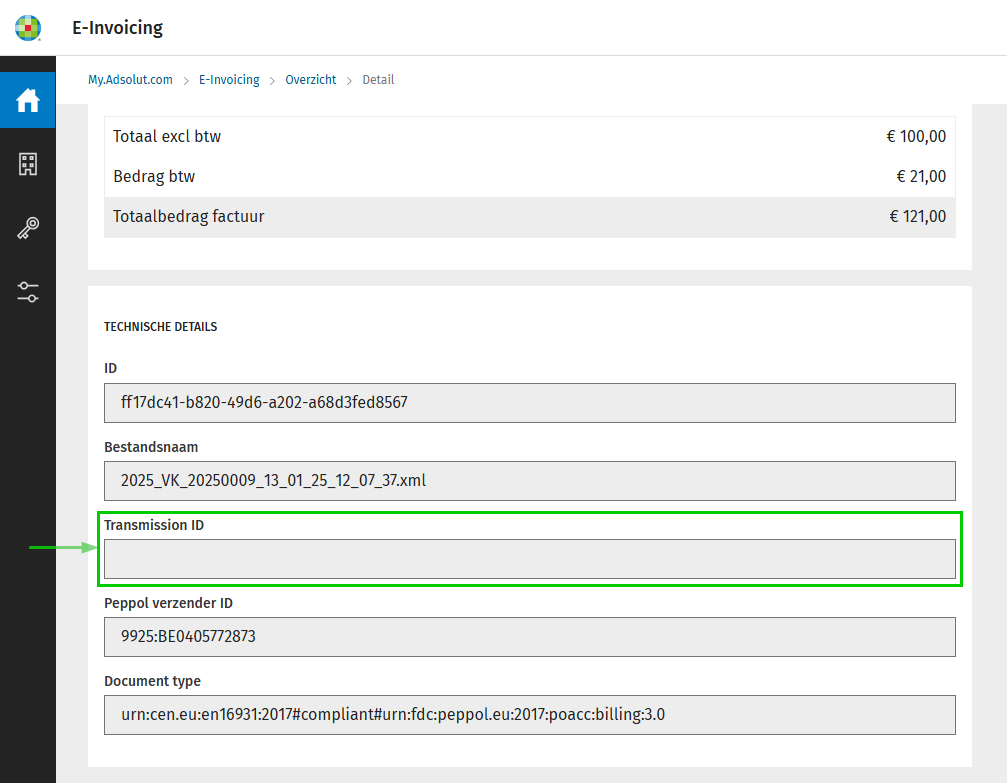Screen dimensions: 1007x783
Task: Select the Bedrag btw row
Action: [529, 177]
